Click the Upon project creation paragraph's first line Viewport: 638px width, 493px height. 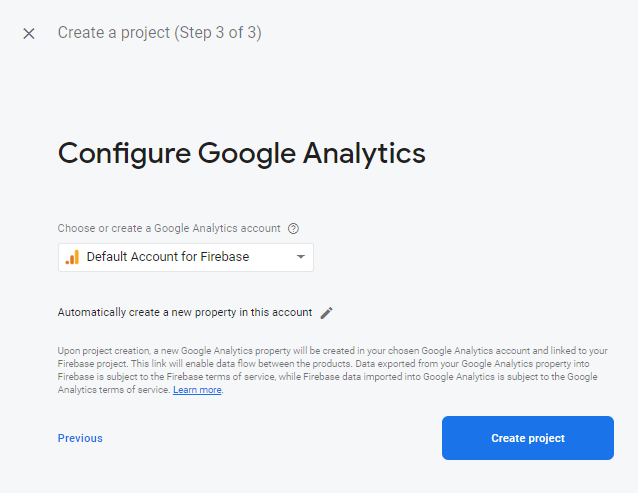332,351
